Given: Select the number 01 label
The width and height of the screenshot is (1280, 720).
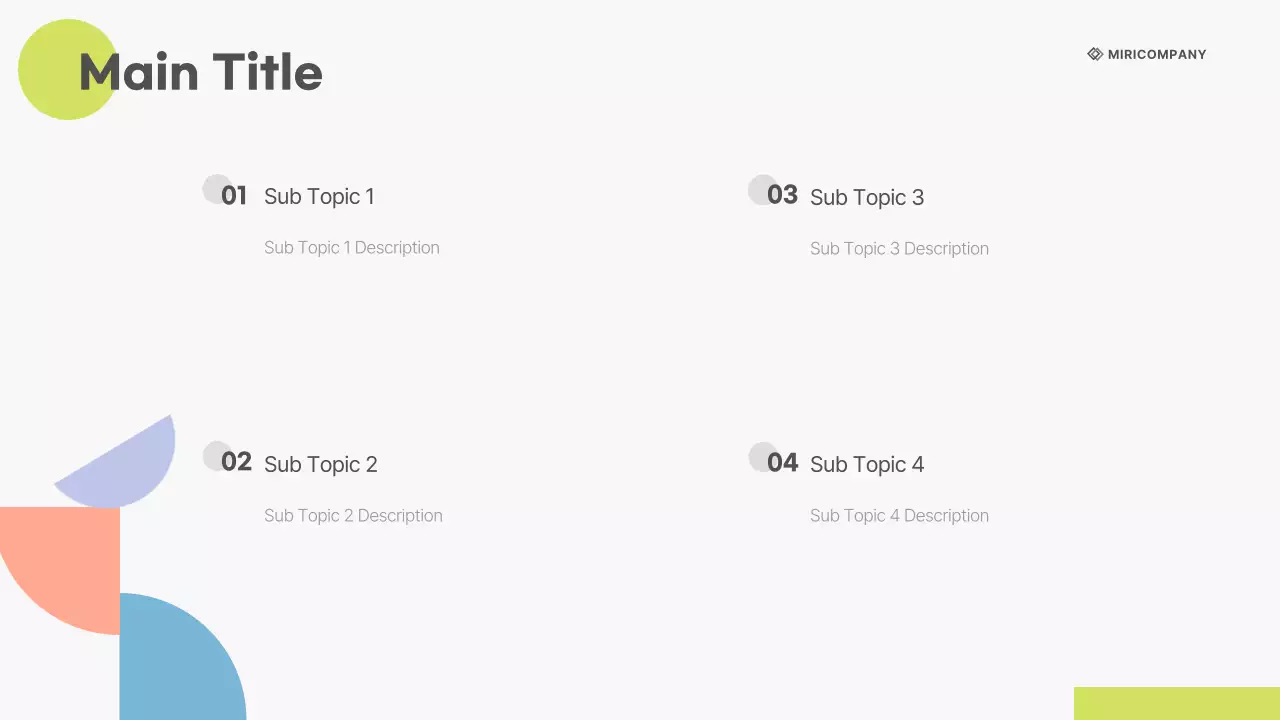Looking at the screenshot, I should click(234, 196).
